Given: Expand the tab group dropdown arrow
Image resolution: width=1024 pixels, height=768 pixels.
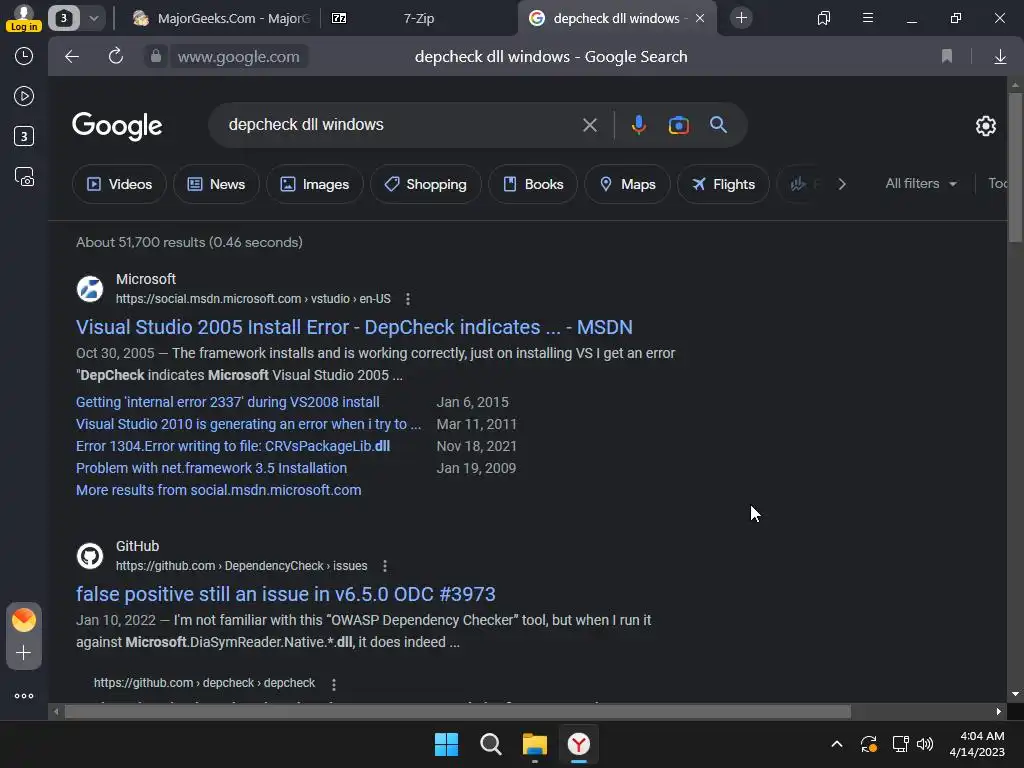Looking at the screenshot, I should click(x=94, y=18).
